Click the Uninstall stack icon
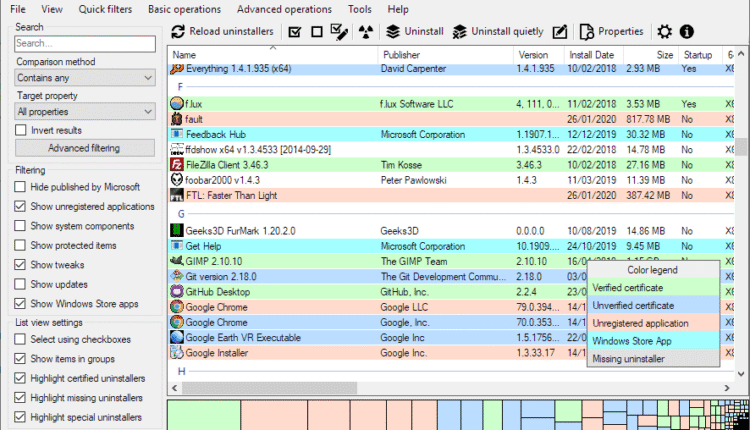This screenshot has height=430, width=750. (393, 32)
